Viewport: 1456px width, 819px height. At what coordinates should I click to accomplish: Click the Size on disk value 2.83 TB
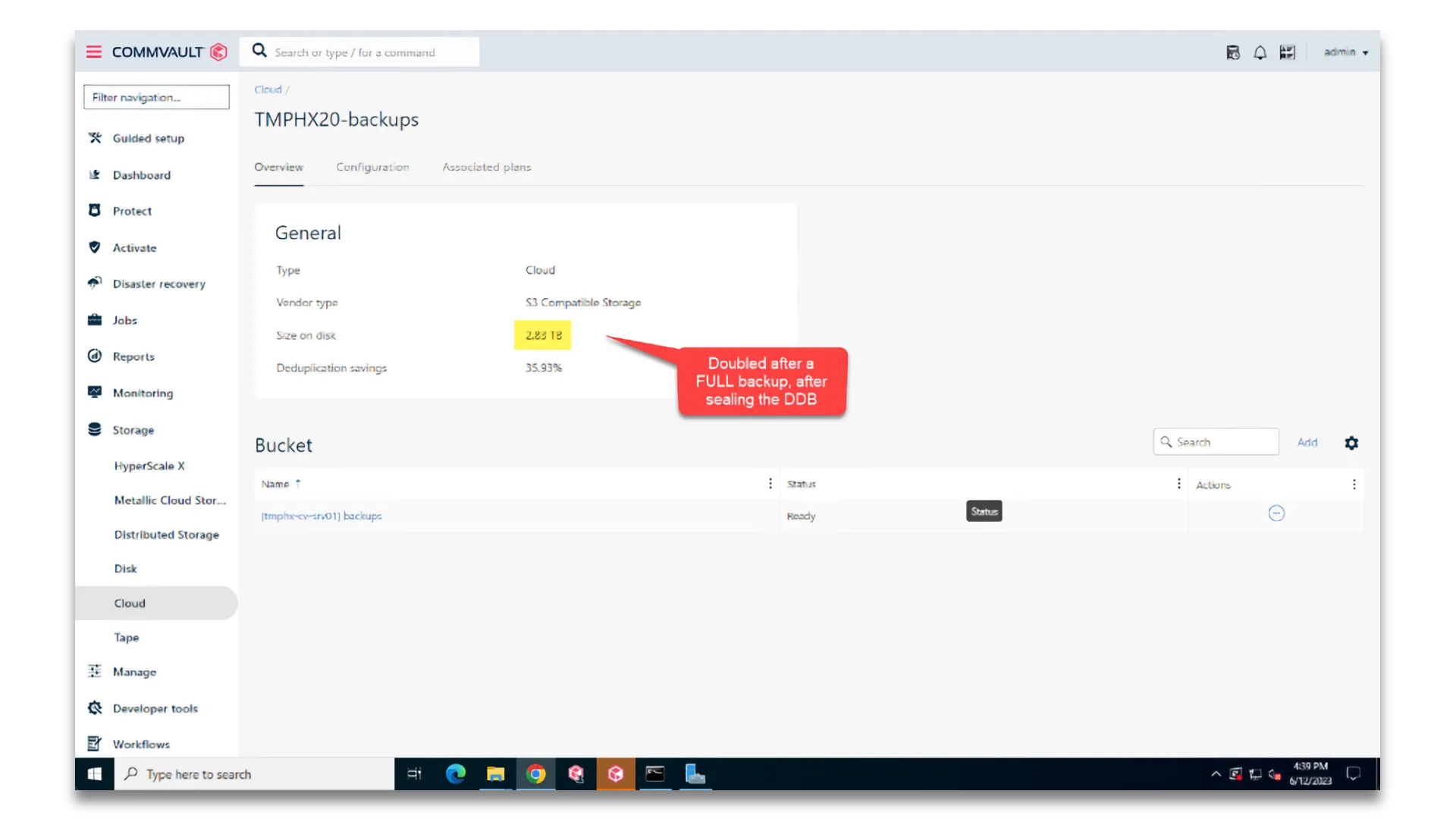tap(543, 335)
